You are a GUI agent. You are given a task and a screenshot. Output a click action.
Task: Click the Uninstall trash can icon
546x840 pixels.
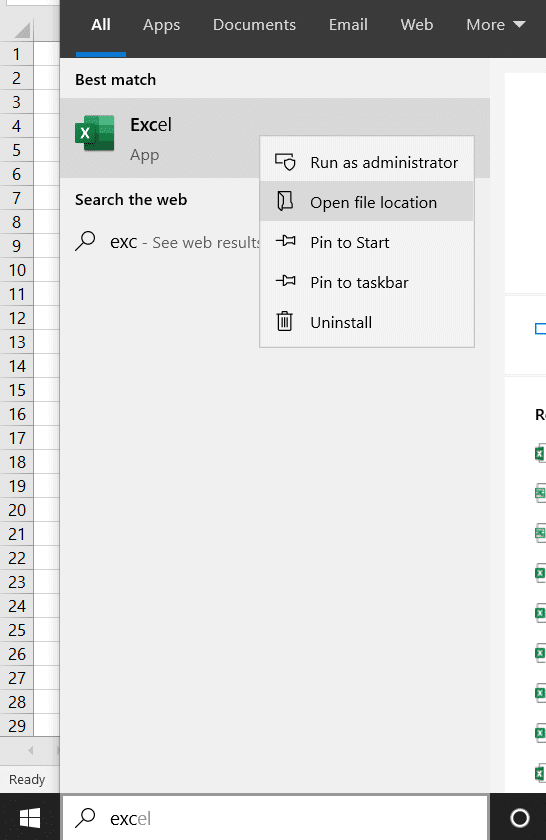285,321
